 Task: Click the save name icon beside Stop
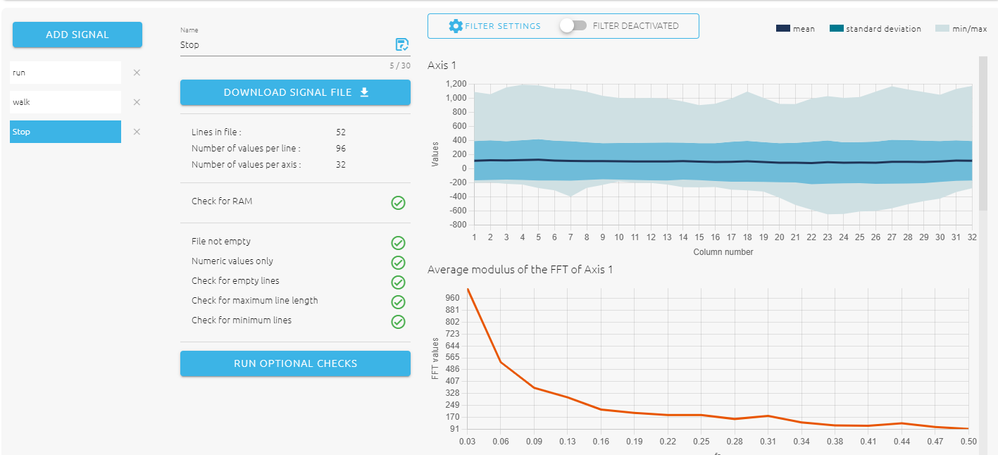(402, 45)
